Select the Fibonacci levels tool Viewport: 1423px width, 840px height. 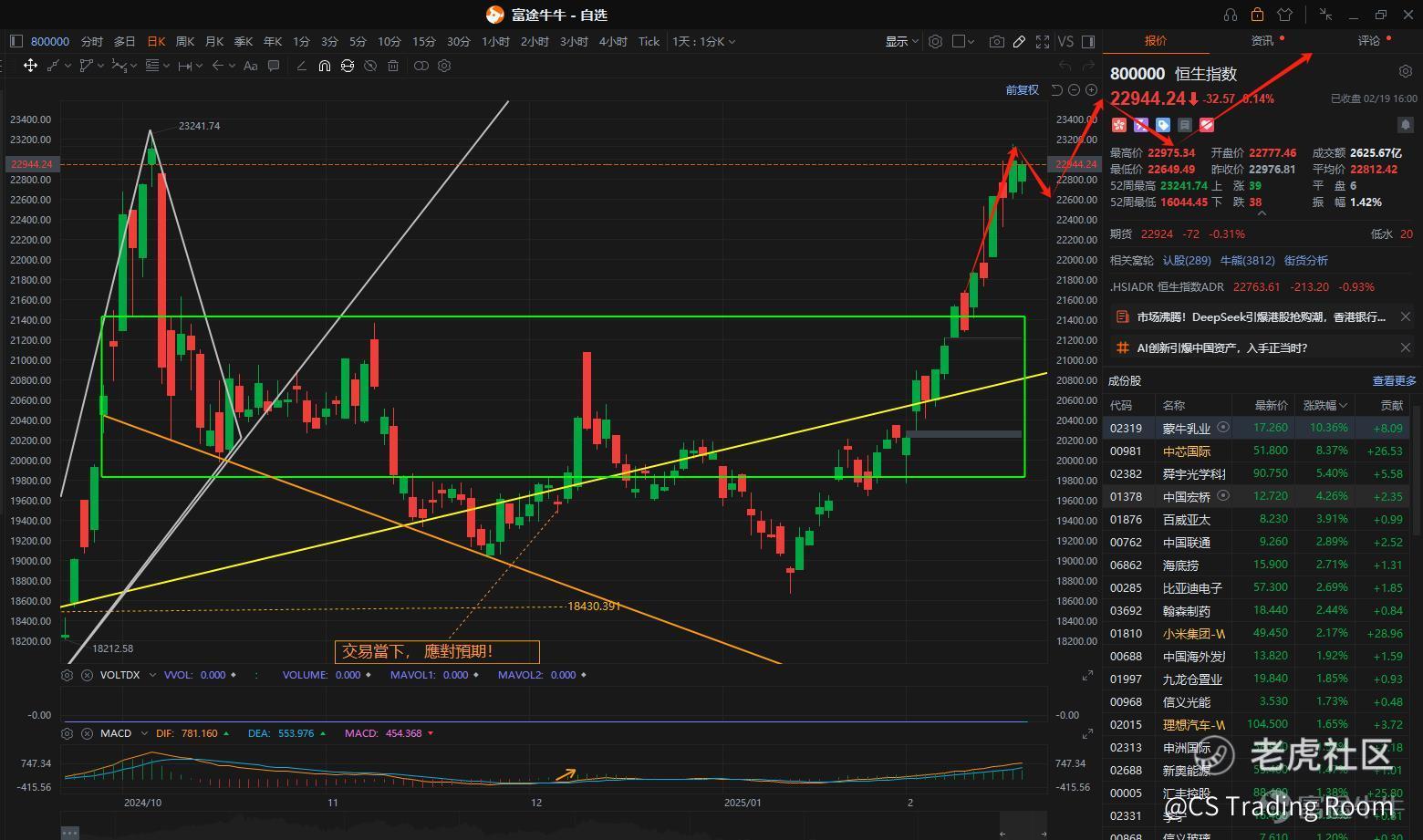tap(151, 66)
